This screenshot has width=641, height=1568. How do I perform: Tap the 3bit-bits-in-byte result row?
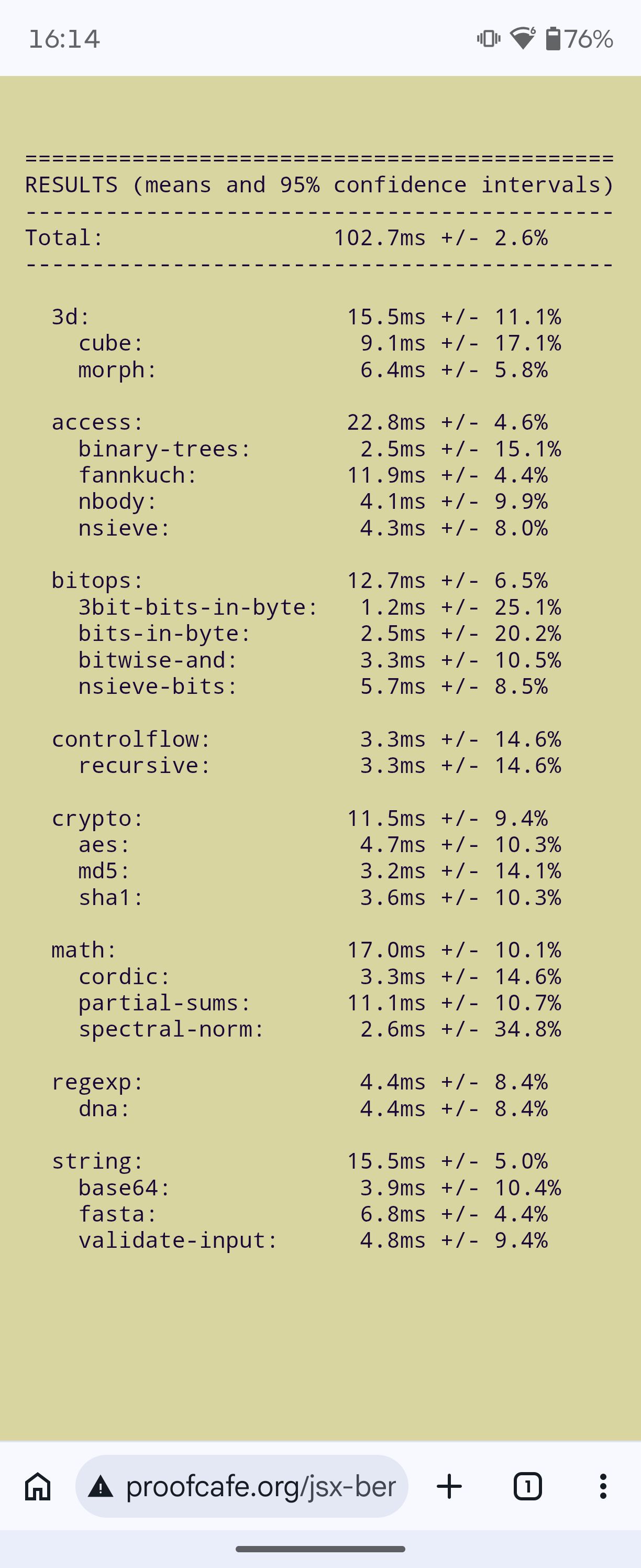tap(320, 607)
